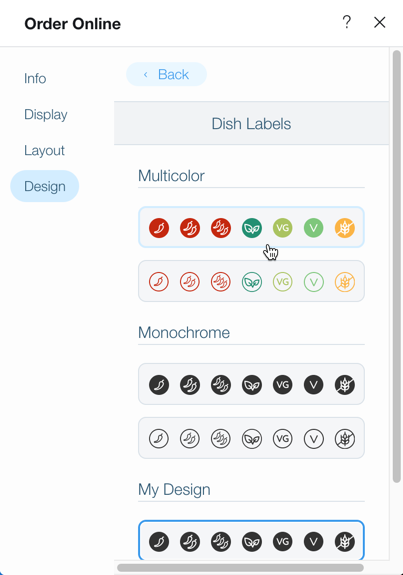Open the help question mark icon
The width and height of the screenshot is (403, 575).
pos(347,22)
